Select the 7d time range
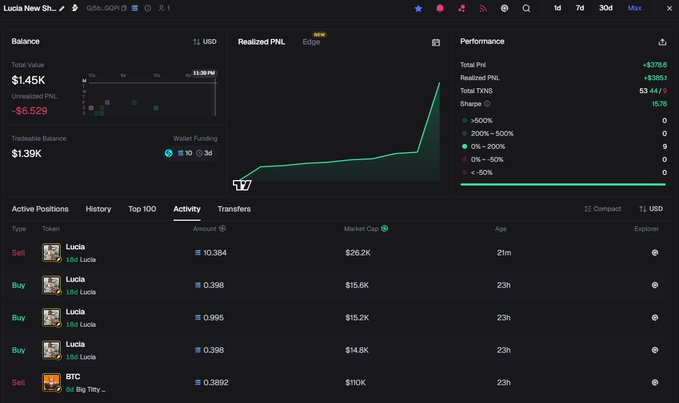The width and height of the screenshot is (679, 403). coord(580,8)
